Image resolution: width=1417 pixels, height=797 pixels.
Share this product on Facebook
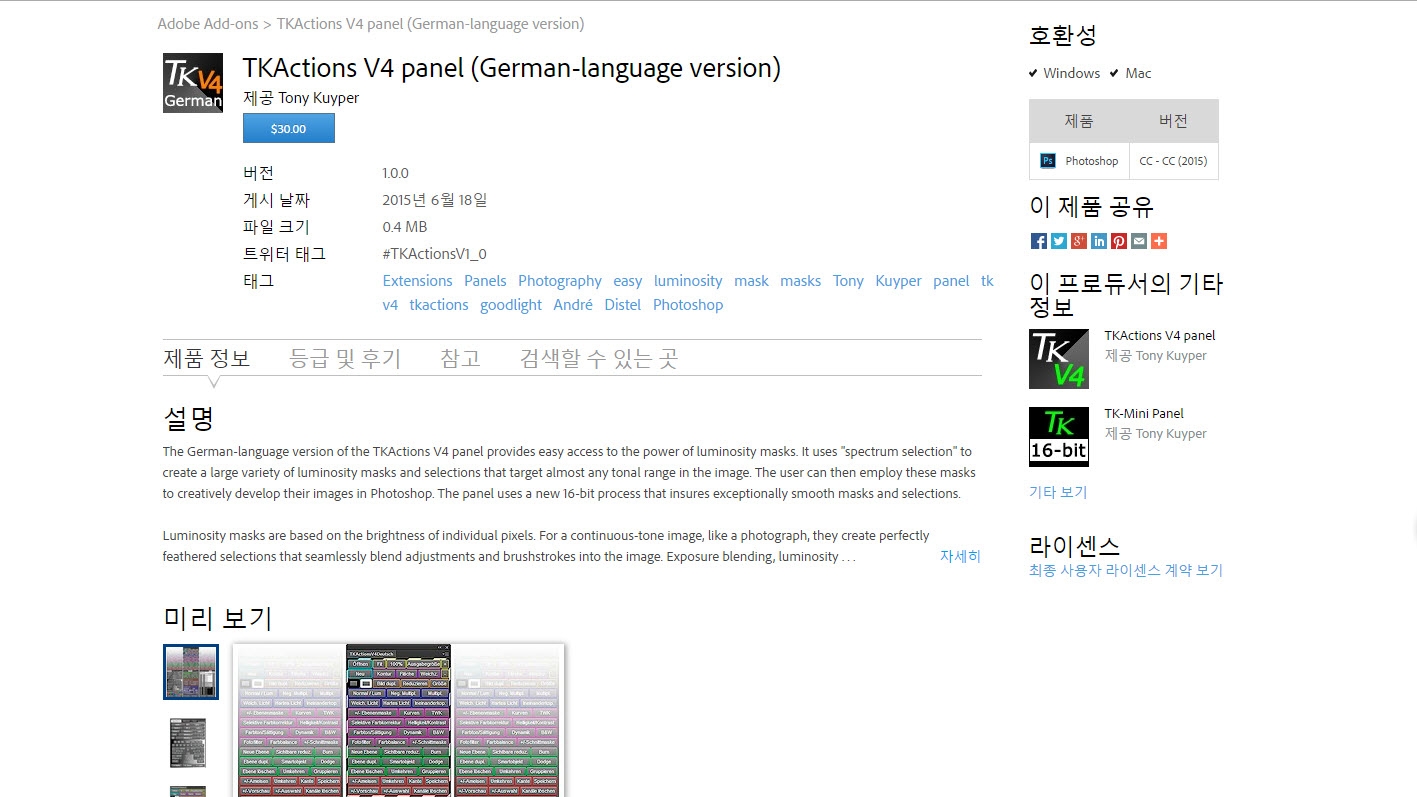(1038, 241)
